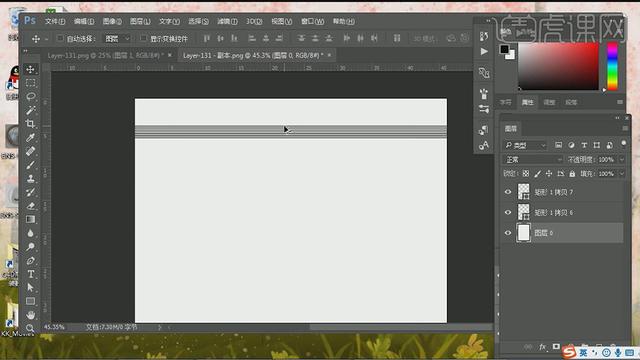640x360 pixels.
Task: Switch to the Layer-131.png document tab
Action: coord(105,55)
